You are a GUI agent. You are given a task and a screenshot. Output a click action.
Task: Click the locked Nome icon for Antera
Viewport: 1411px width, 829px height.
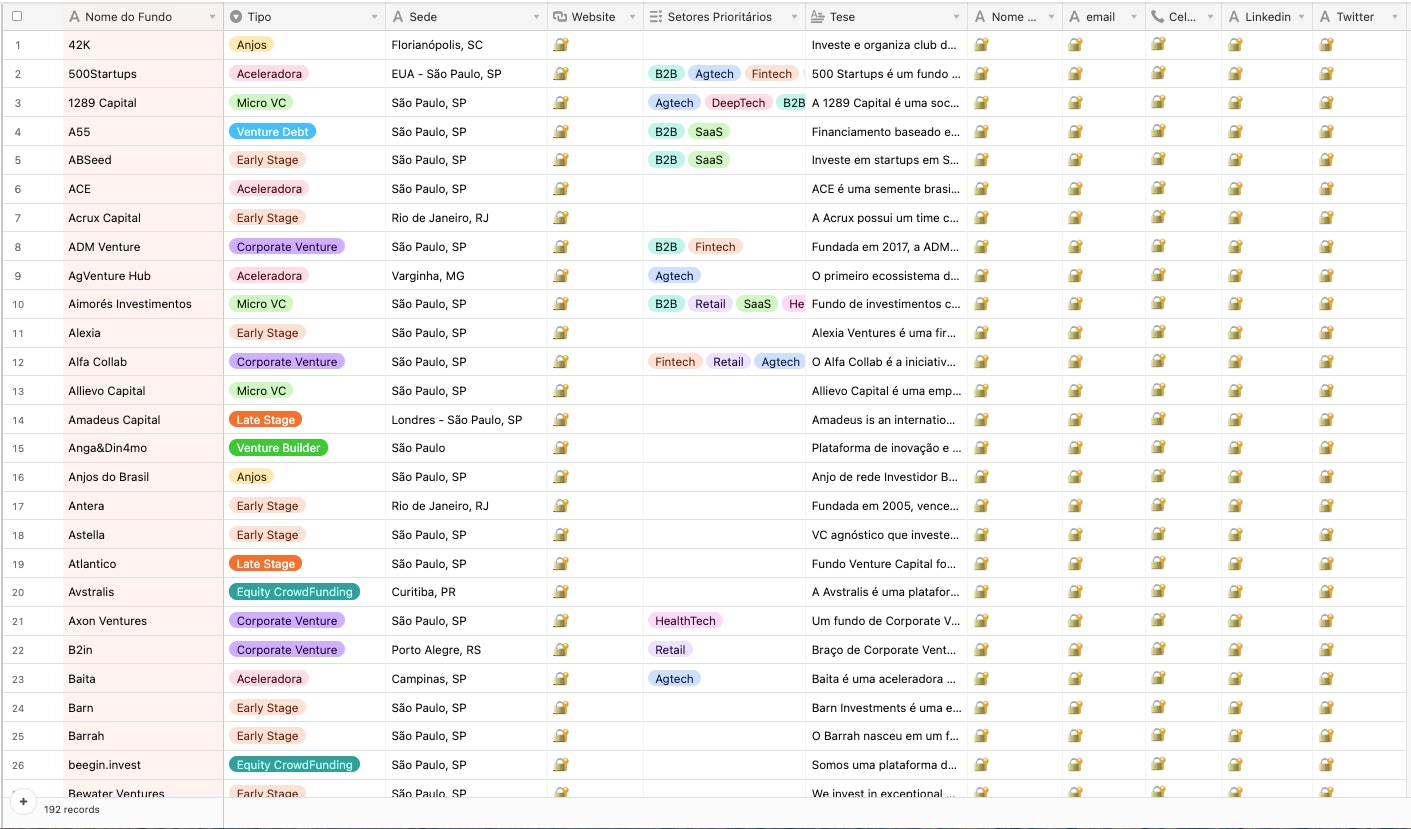click(981, 506)
